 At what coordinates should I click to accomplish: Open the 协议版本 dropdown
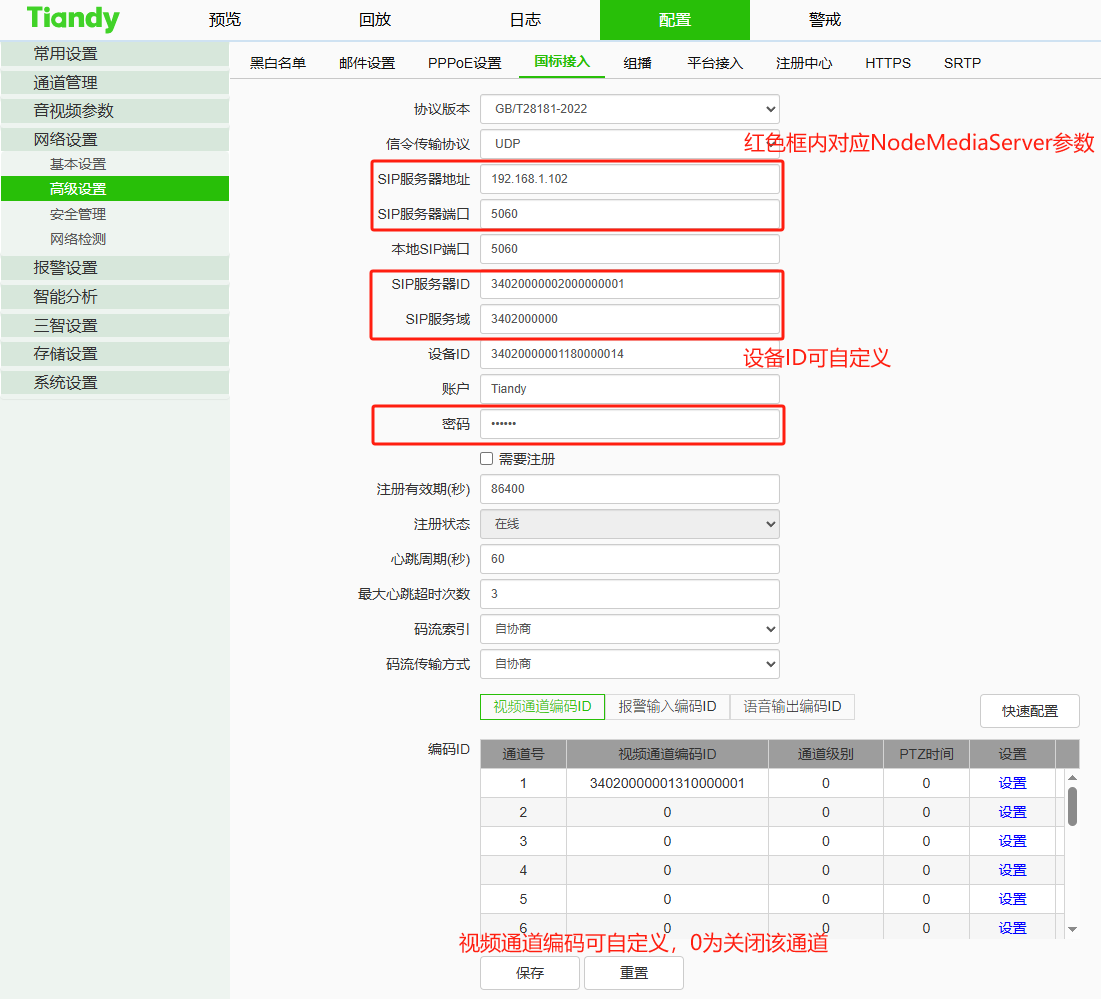tap(630, 109)
